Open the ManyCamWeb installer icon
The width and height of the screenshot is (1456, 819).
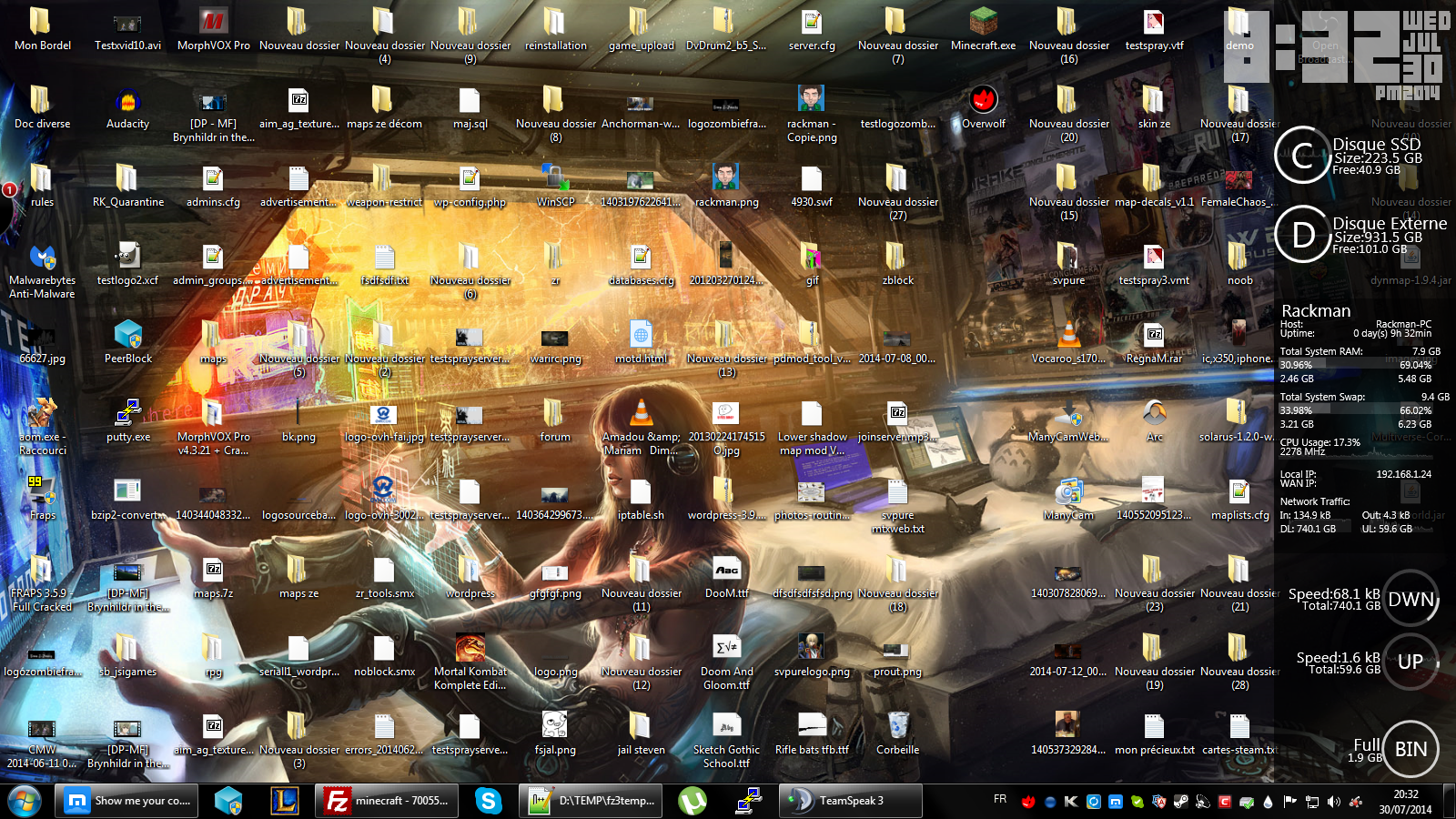1068,421
